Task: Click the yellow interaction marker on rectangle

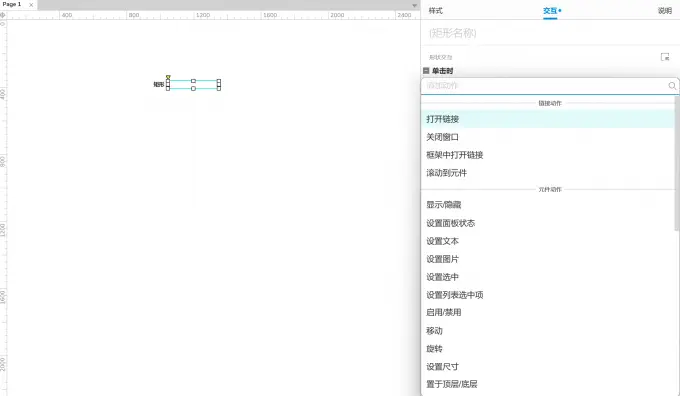Action: pyautogui.click(x=168, y=77)
